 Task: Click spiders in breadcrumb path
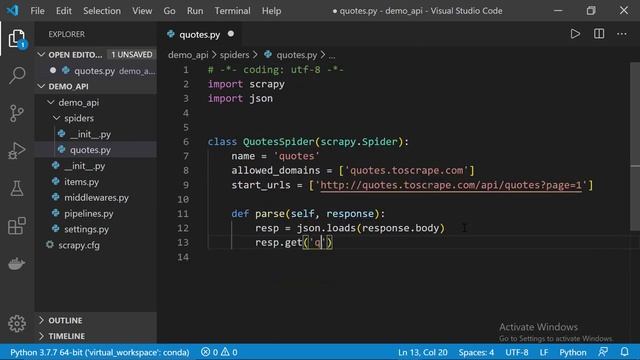click(234, 55)
